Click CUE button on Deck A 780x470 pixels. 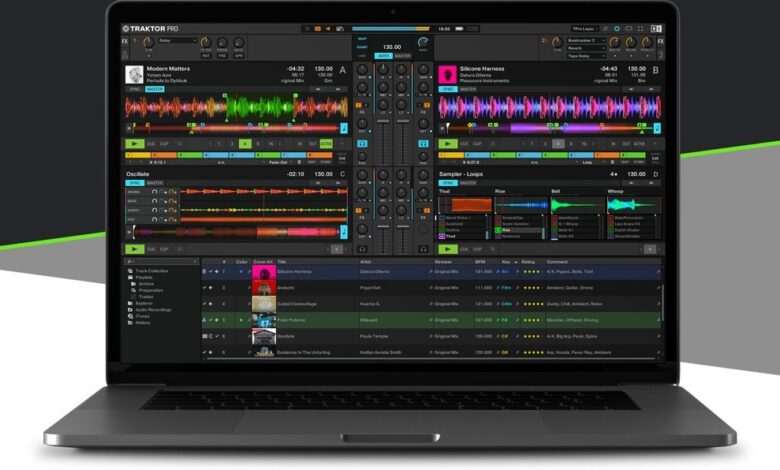click(151, 144)
